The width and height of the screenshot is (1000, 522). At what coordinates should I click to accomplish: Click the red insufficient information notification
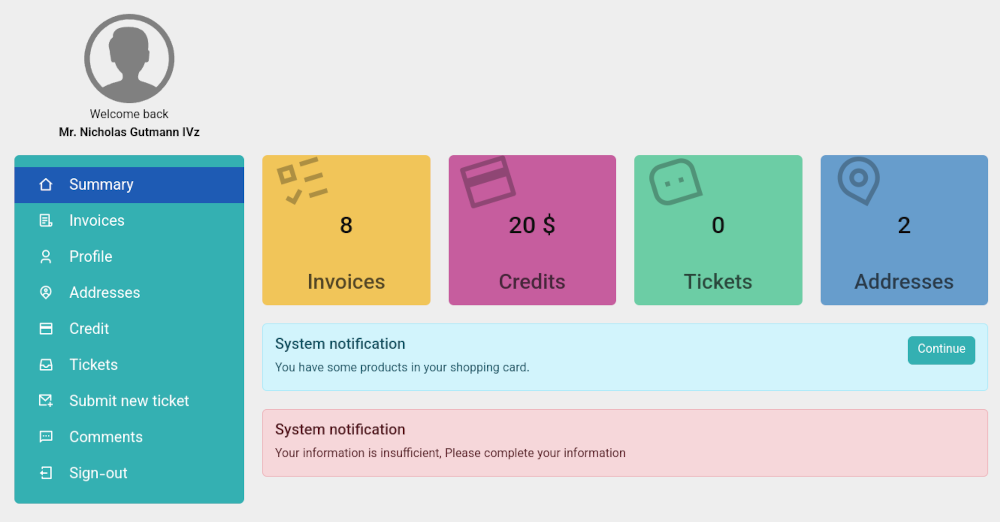pyautogui.click(x=625, y=443)
